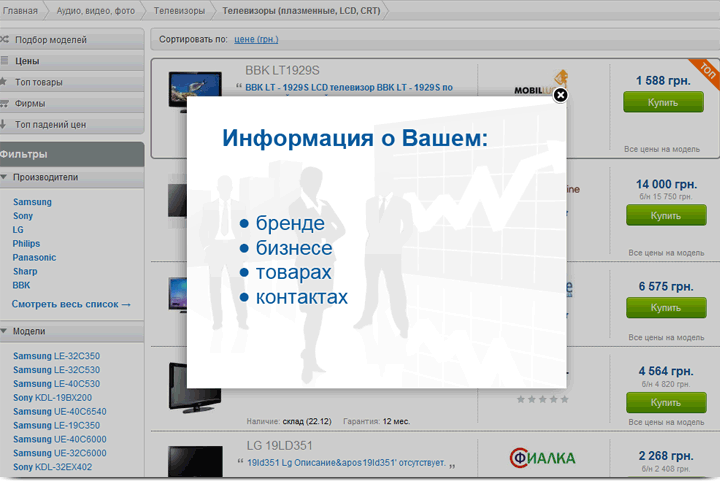Viewport: 720px width, 481px height.
Task: Select model Sony KDL-32EX402
Action: coord(52,467)
